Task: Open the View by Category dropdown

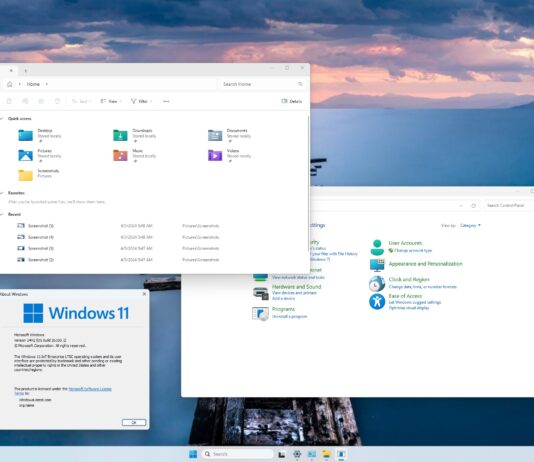Action: (470, 225)
